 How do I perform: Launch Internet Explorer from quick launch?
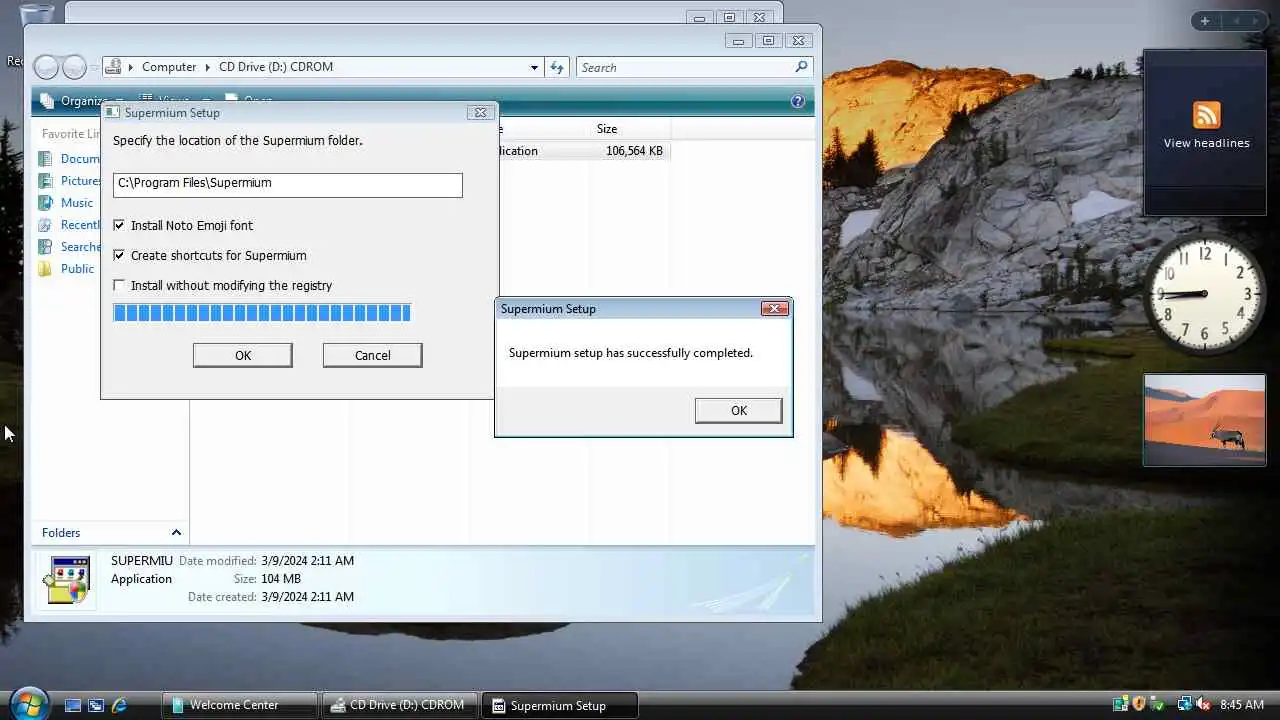[119, 705]
